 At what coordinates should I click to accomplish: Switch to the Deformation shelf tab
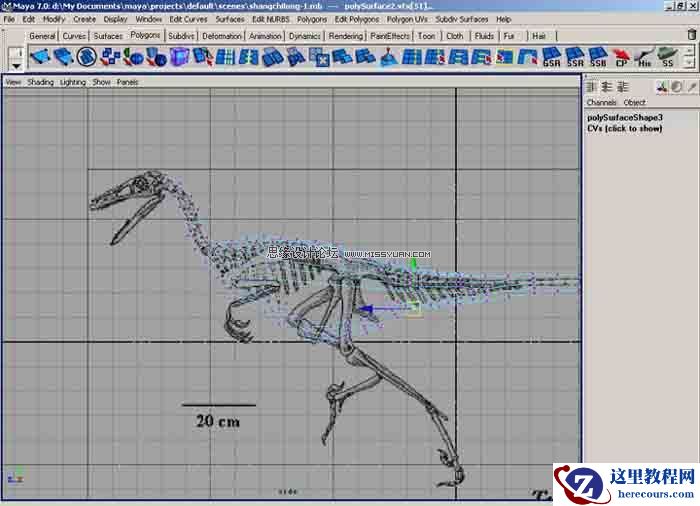coord(221,36)
